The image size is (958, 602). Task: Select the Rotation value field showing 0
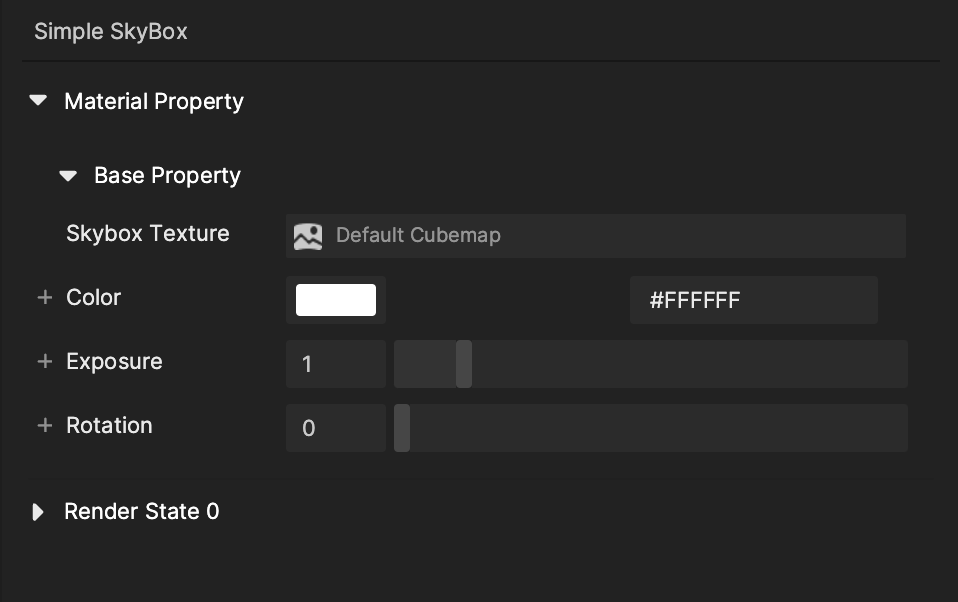(336, 428)
